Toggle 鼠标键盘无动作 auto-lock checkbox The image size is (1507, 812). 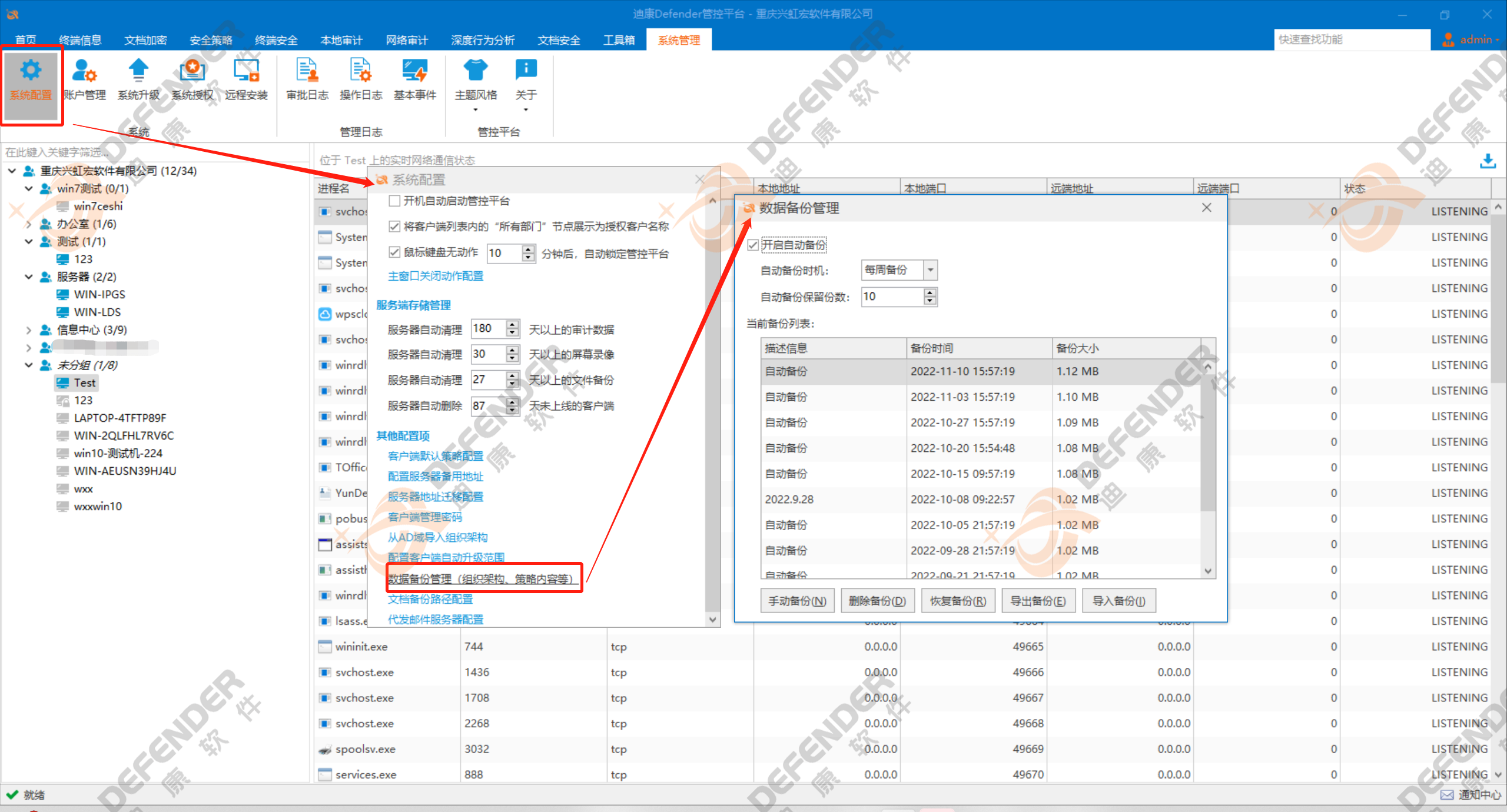(394, 252)
